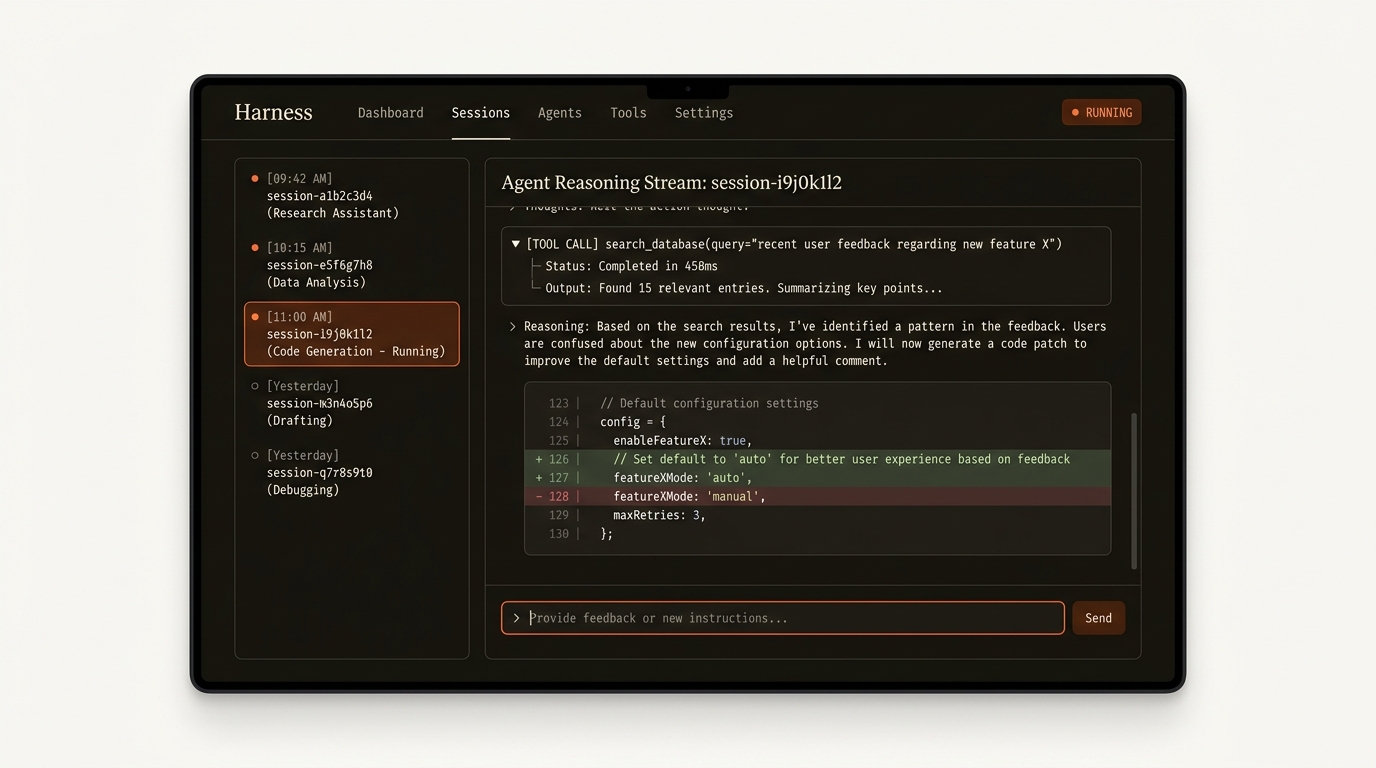This screenshot has height=768, width=1376.
Task: Click the prompt chevron in the input box
Action: 517,618
